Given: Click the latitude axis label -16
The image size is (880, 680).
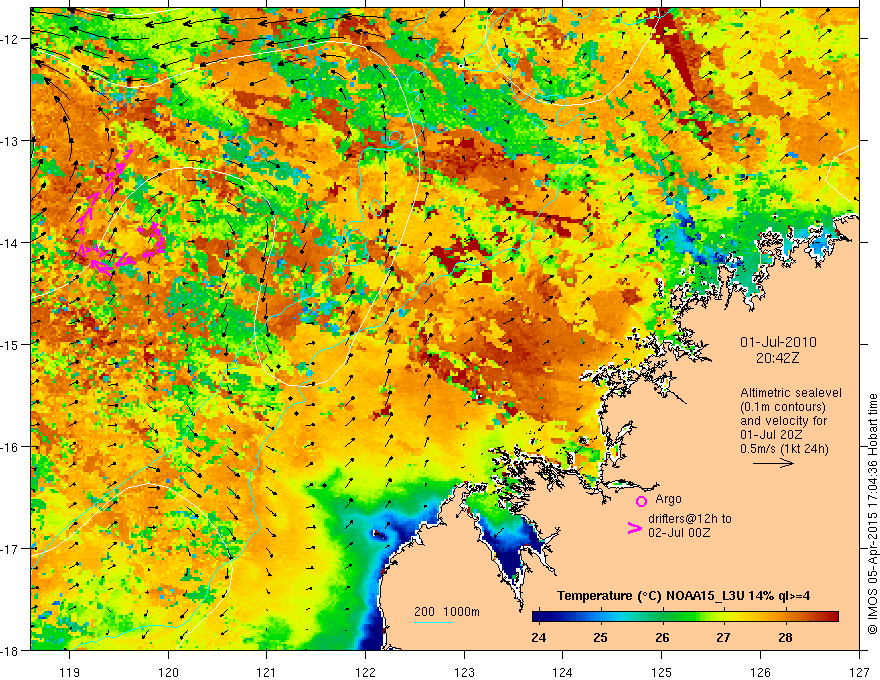Looking at the screenshot, I should [x=10, y=447].
